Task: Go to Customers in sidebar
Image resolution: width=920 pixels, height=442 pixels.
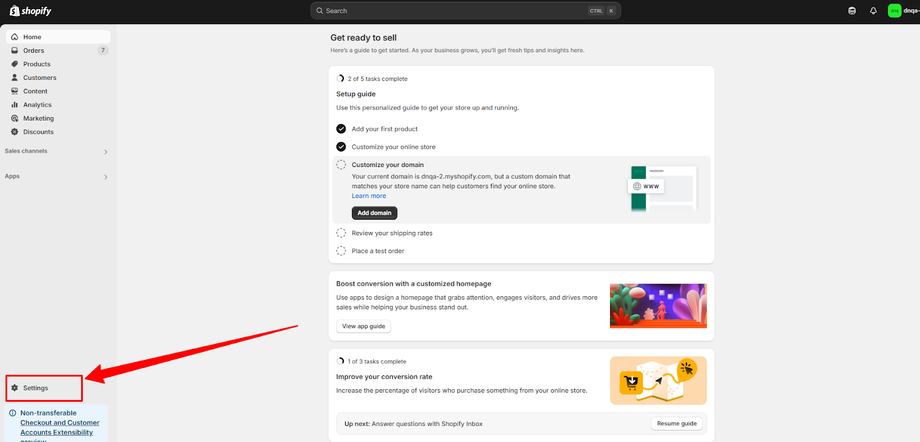Action: click(x=58, y=77)
